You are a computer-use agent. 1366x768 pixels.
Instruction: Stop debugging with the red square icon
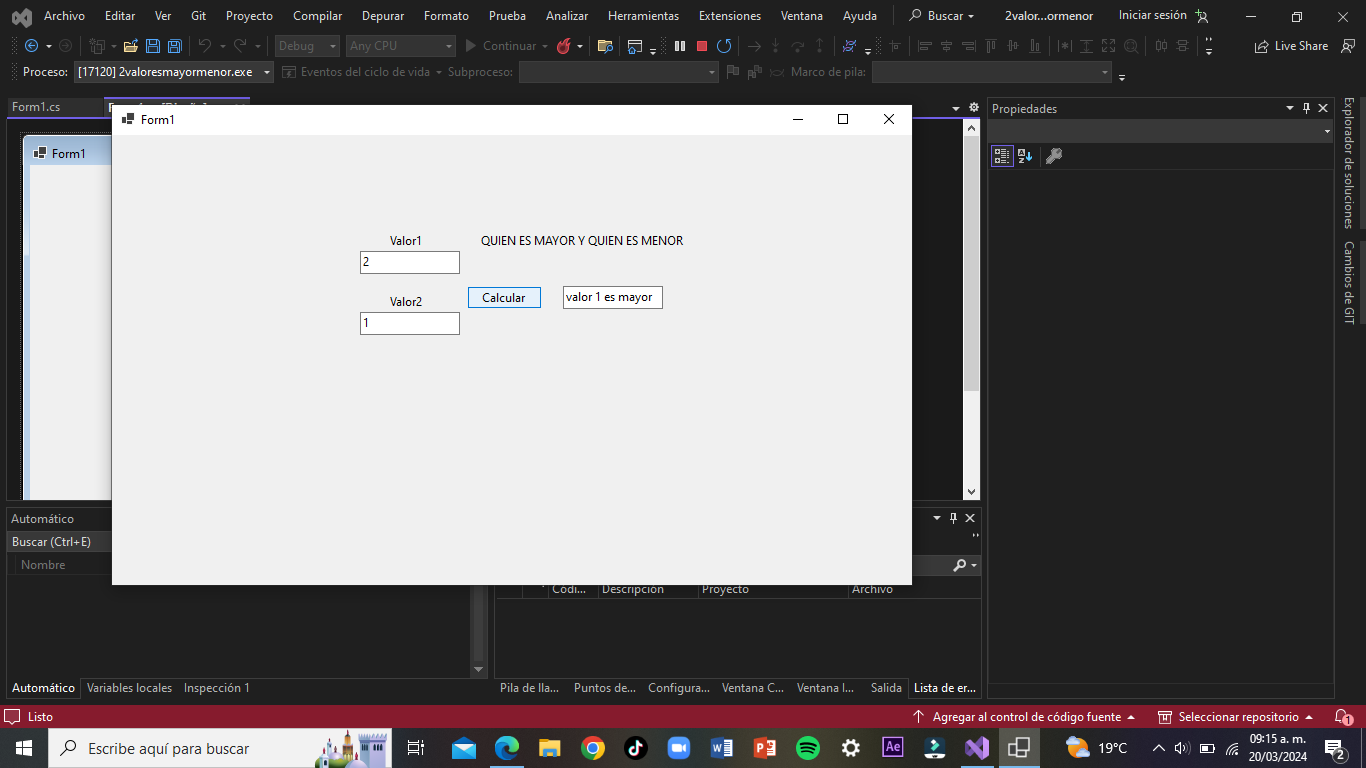click(702, 46)
